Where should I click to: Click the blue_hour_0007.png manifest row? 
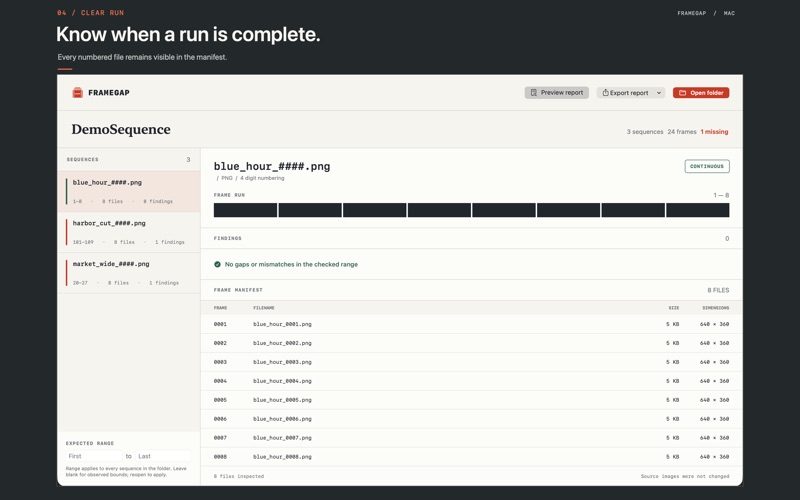click(471, 438)
